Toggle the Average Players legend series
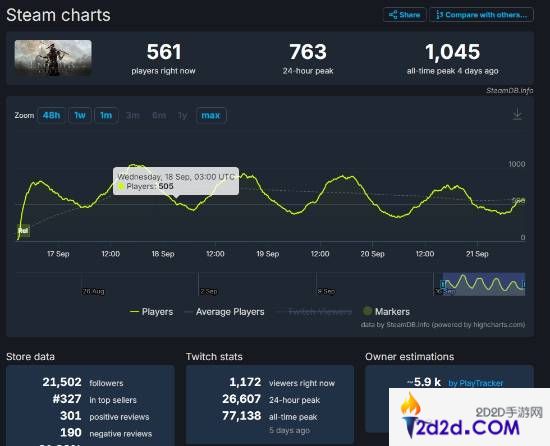The image size is (550, 446). tap(224, 312)
